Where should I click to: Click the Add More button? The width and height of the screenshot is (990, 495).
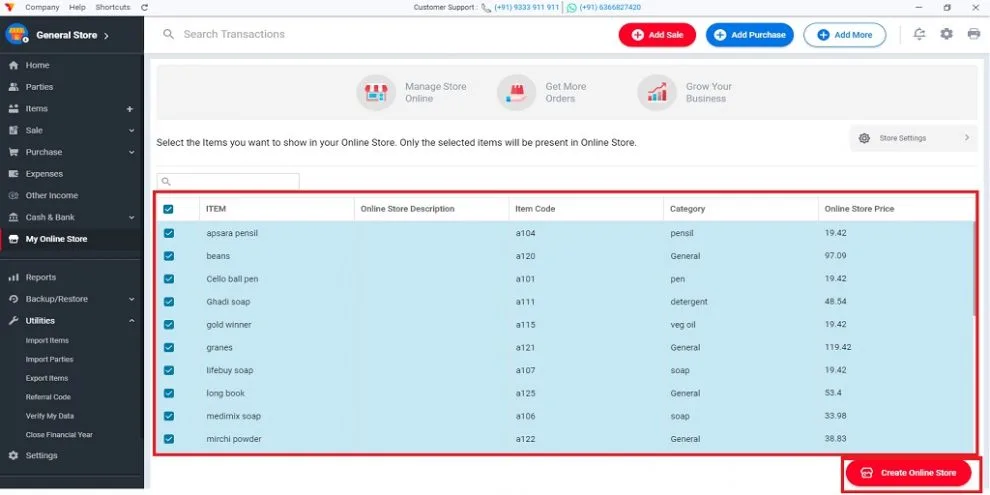point(845,35)
